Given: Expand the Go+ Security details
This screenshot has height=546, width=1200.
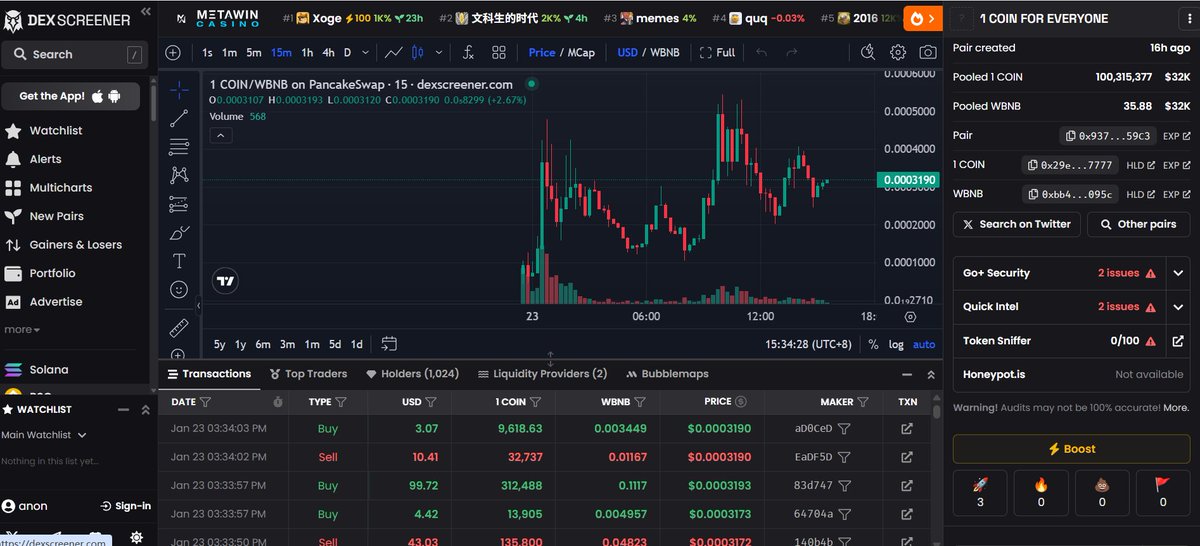Looking at the screenshot, I should click(x=1178, y=273).
